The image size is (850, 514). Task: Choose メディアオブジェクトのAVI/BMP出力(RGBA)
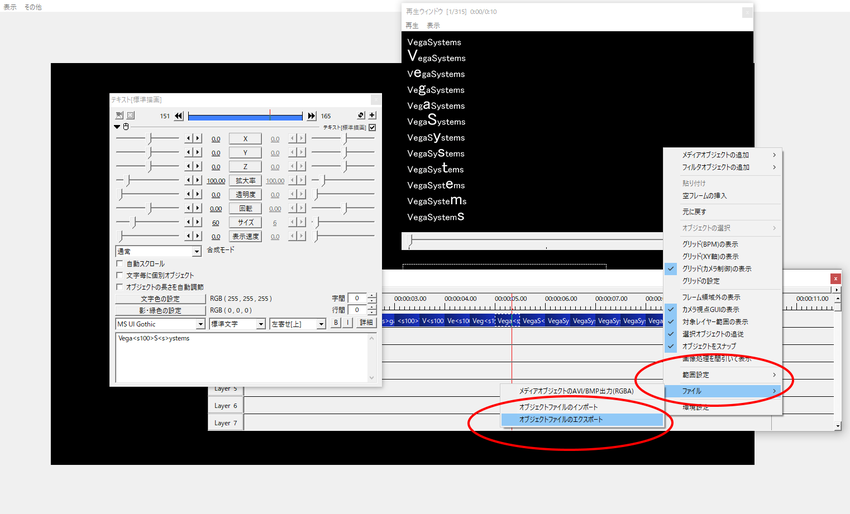point(582,391)
